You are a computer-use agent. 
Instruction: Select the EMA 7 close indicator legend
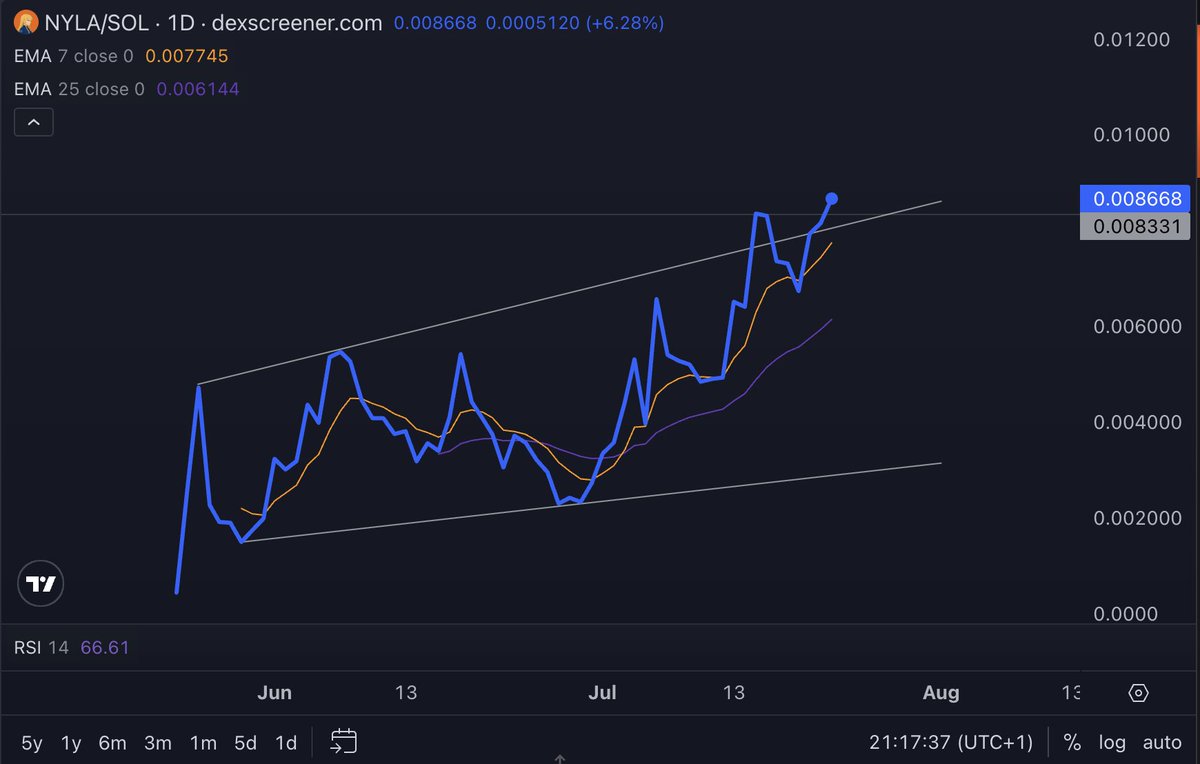74,56
